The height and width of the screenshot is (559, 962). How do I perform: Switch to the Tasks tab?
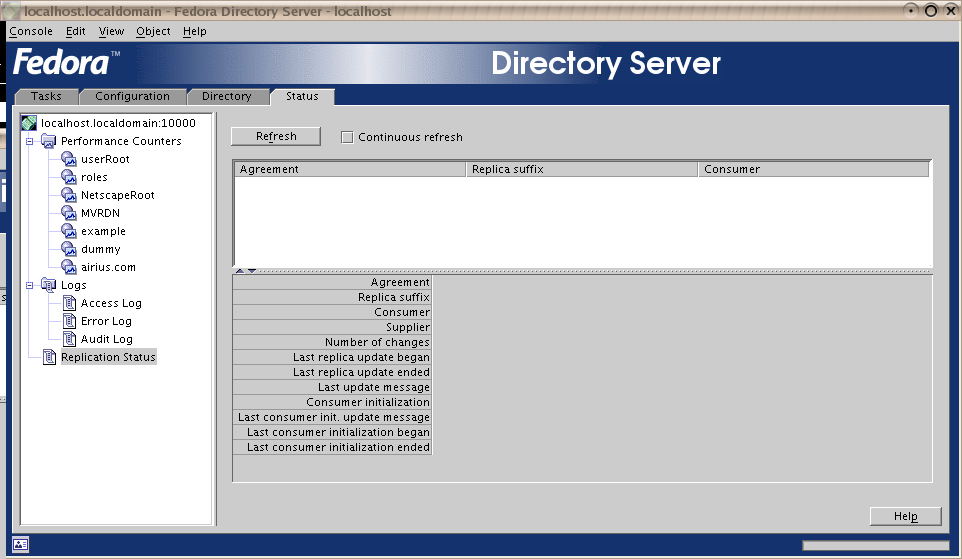[47, 96]
